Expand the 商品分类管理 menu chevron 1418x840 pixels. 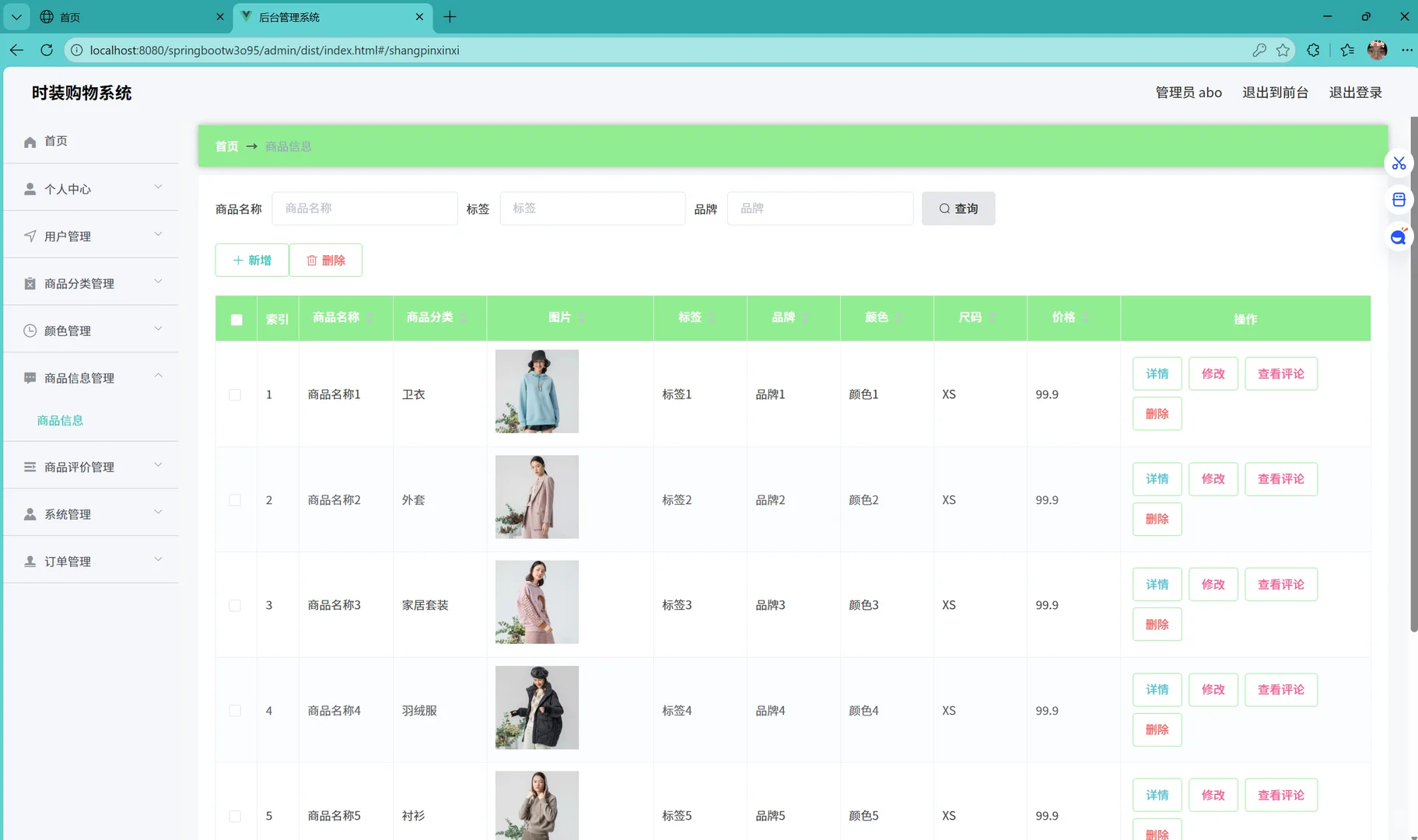[158, 282]
